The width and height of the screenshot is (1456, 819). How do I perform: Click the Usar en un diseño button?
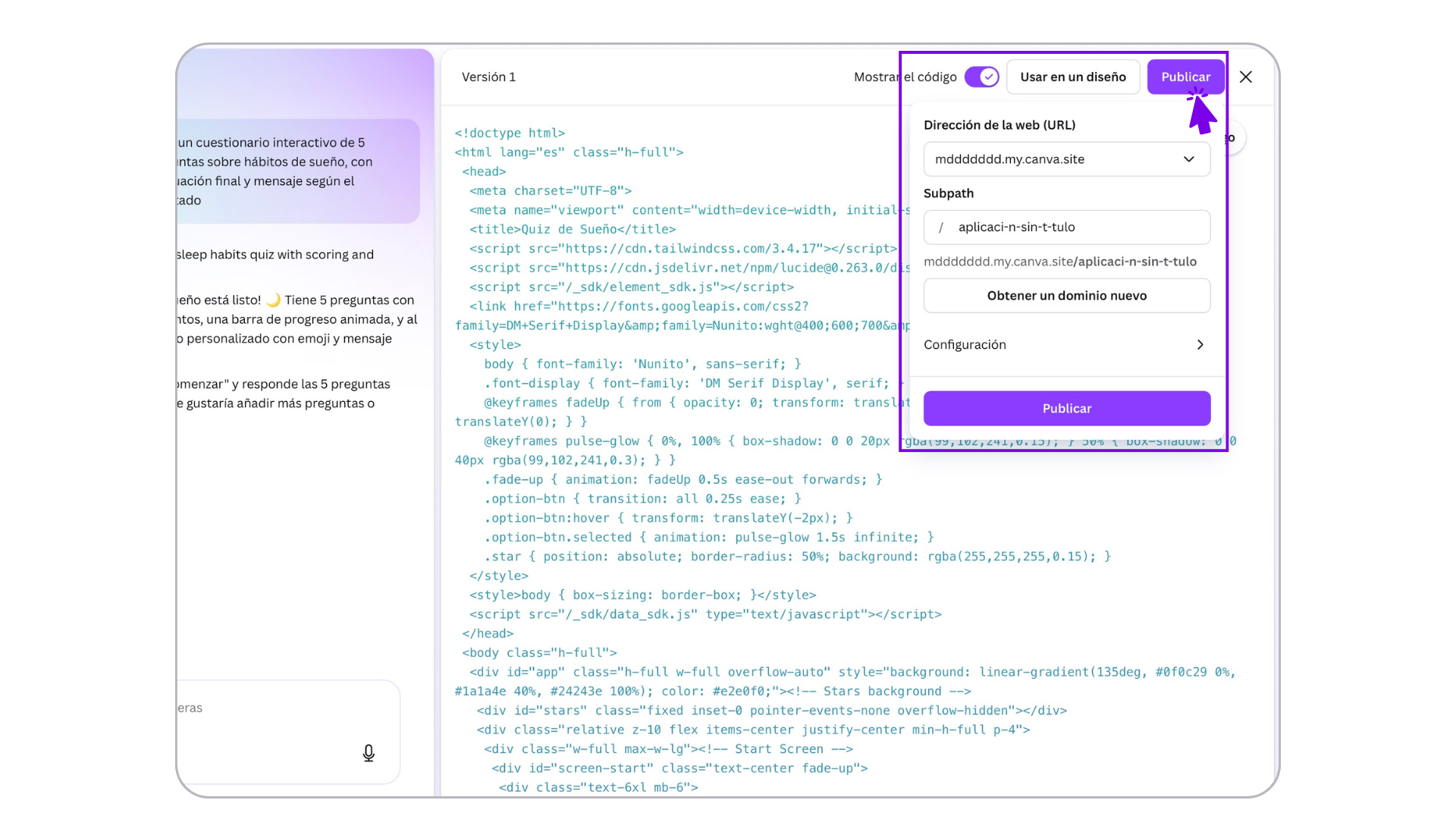click(x=1072, y=77)
